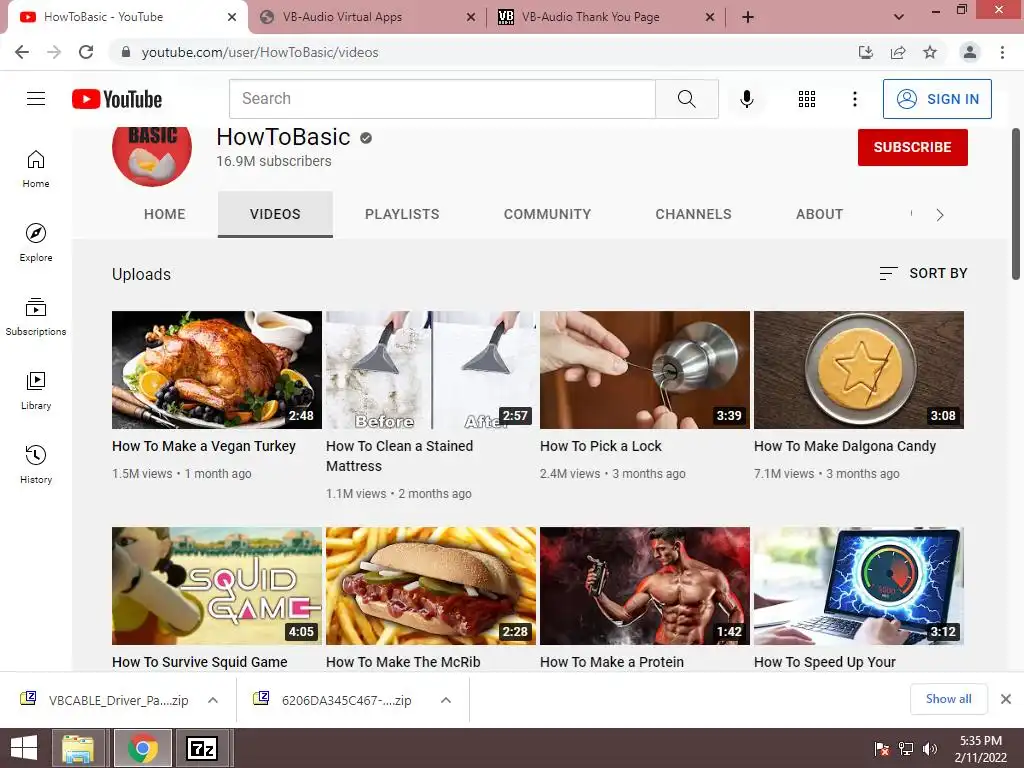Open Library in the sidebar
This screenshot has width=1024, height=768.
pos(36,391)
